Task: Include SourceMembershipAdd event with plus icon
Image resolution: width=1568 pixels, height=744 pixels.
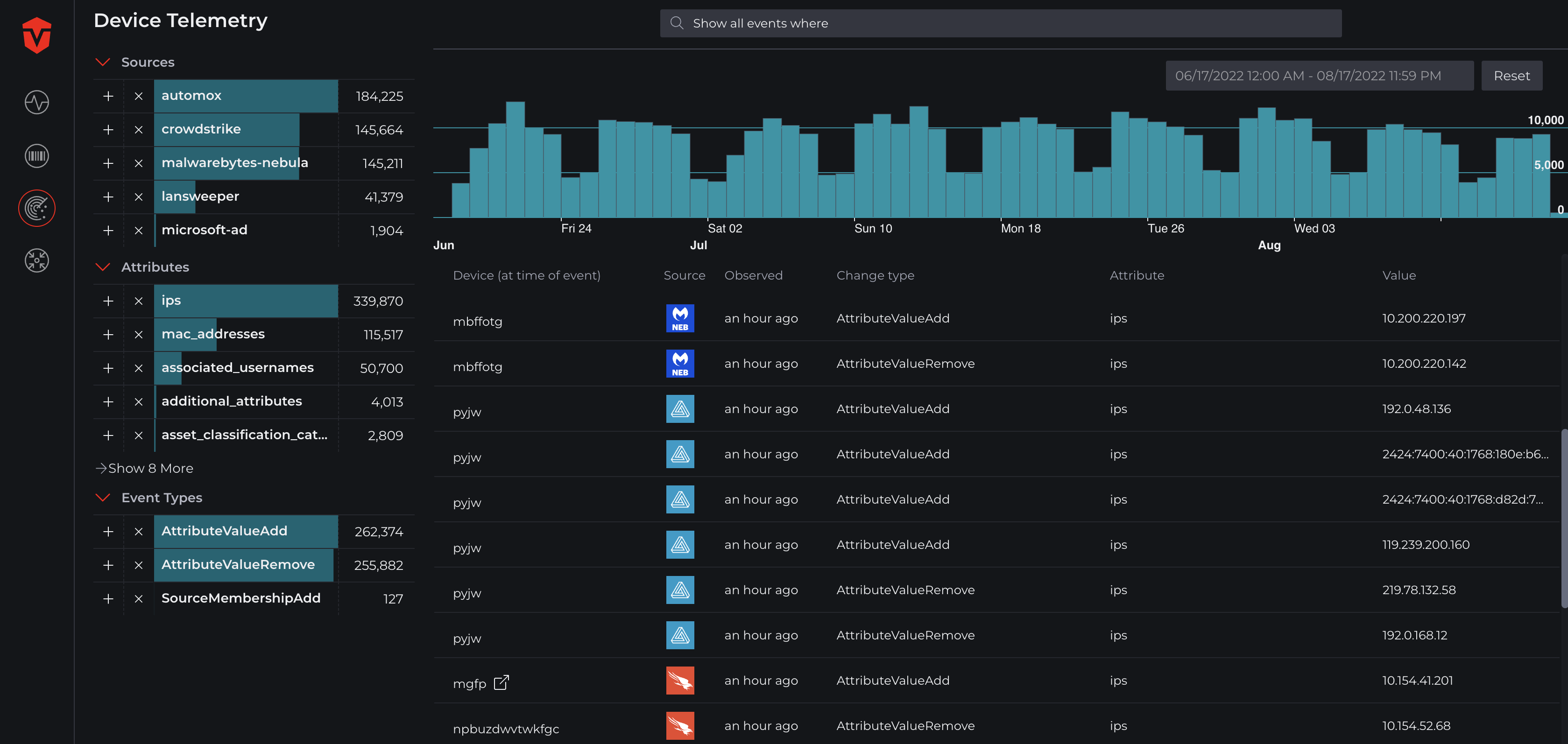Action: pyautogui.click(x=108, y=598)
